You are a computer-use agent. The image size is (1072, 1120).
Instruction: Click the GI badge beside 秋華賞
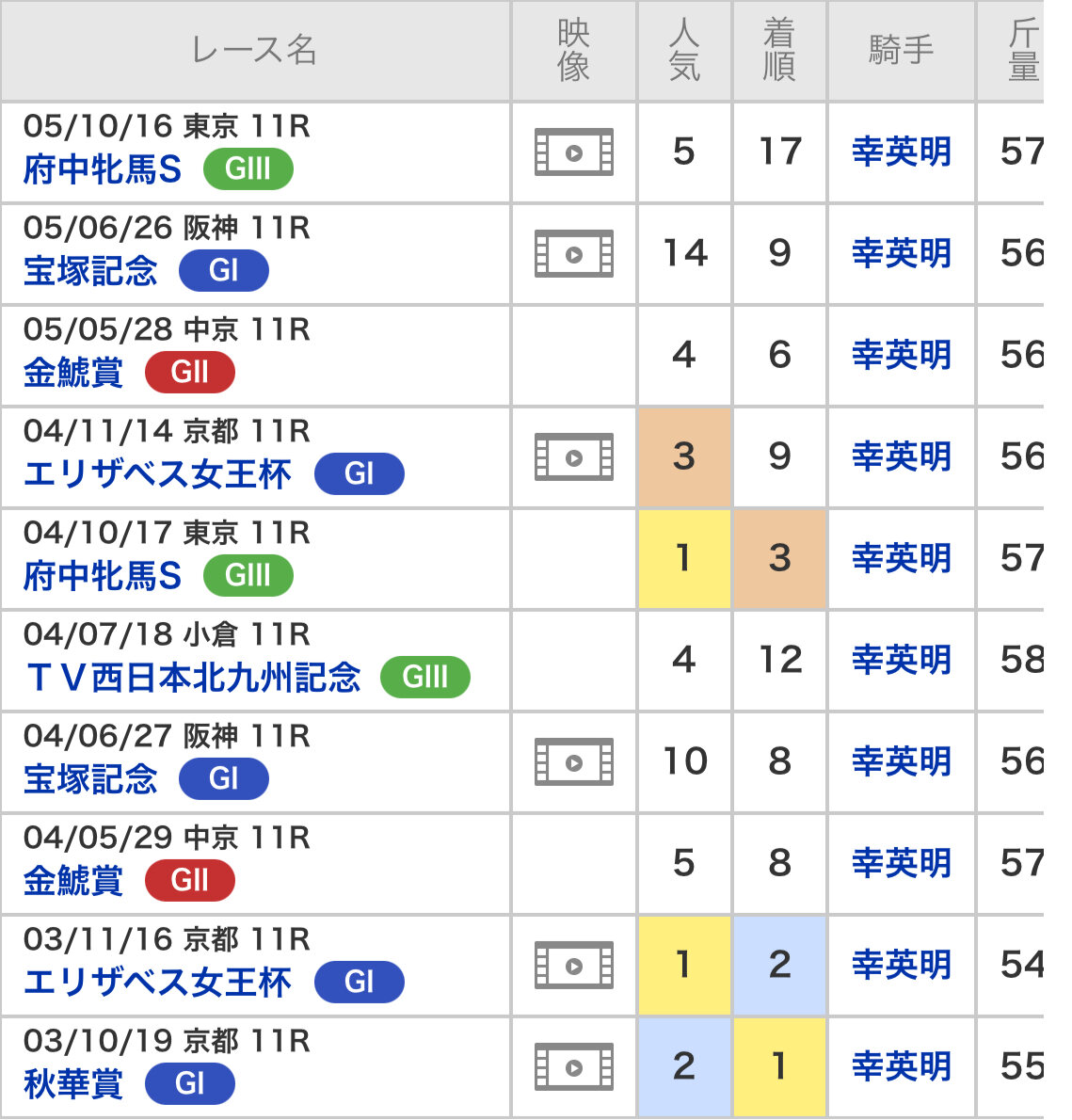(x=190, y=1084)
